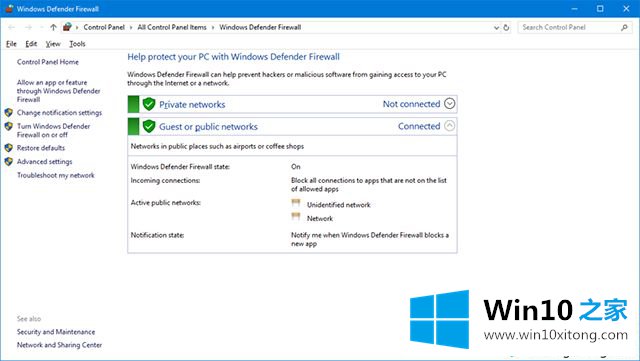This screenshot has width=640, height=361.
Task: Open Network and Sharing Center
Action: 59,345
